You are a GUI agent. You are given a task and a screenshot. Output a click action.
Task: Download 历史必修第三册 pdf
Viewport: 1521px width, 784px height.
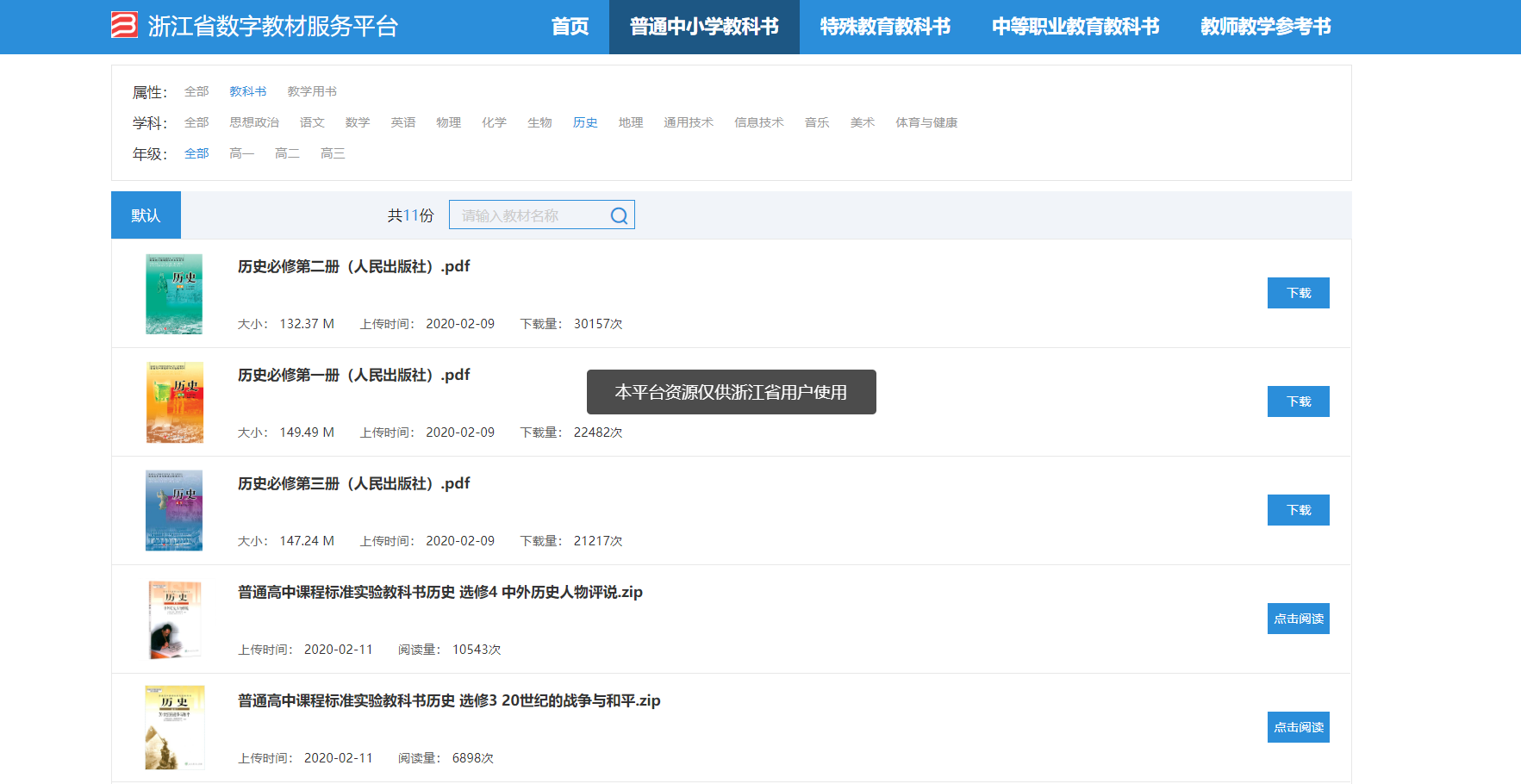tap(1299, 510)
